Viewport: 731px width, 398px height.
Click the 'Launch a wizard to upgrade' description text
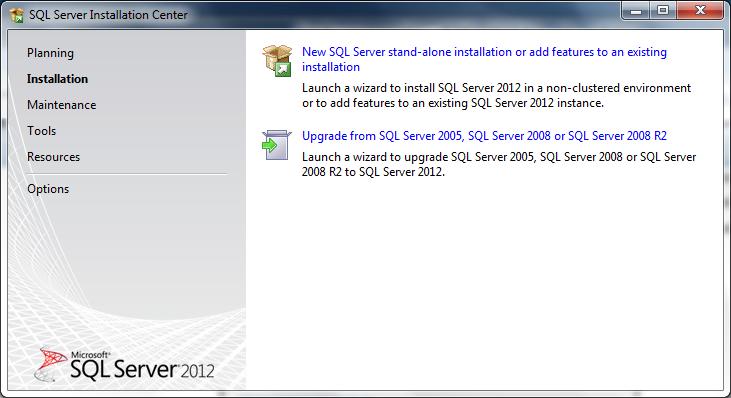[499, 164]
